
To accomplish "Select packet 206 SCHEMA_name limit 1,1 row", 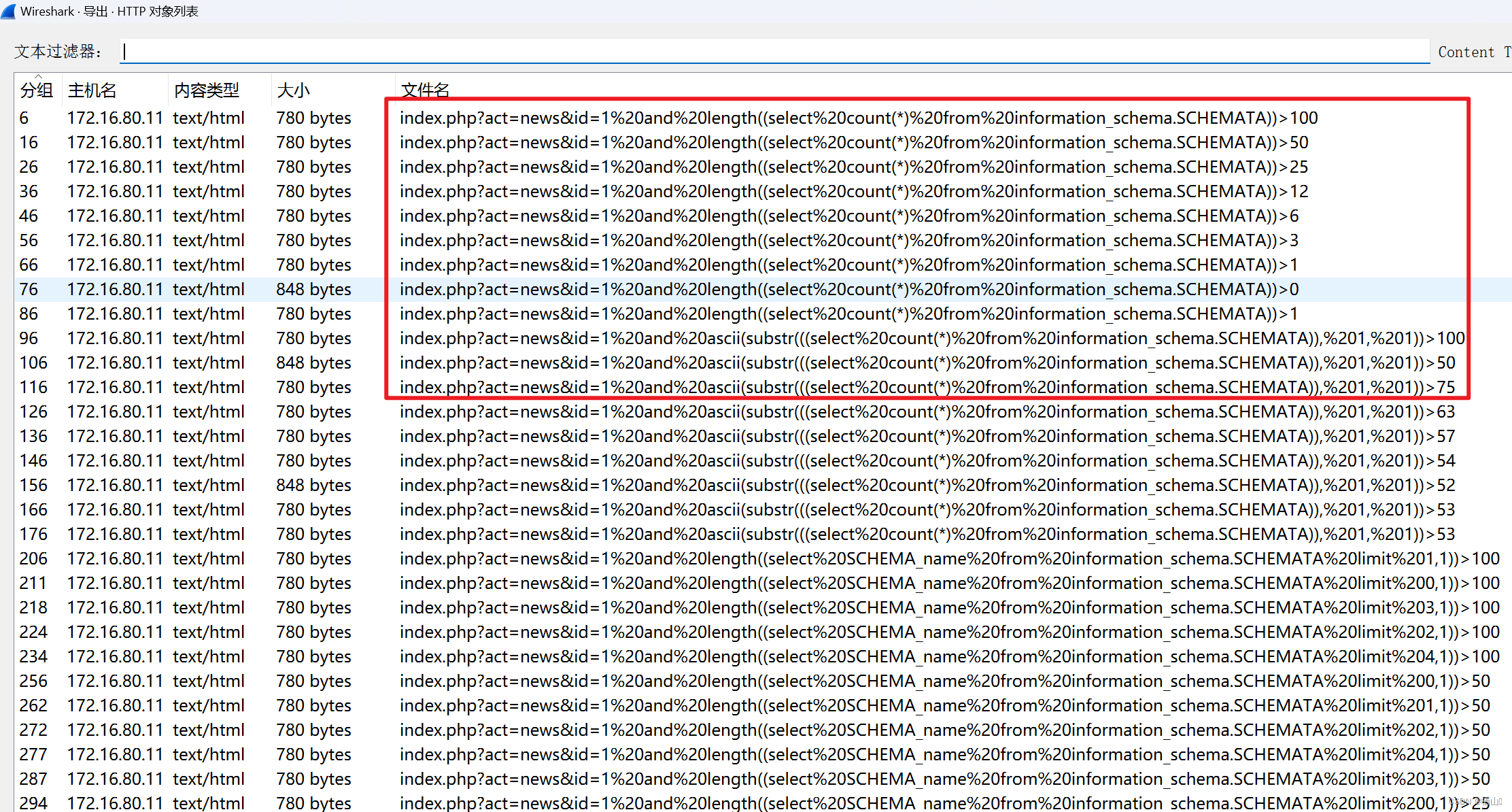I will [x=763, y=558].
